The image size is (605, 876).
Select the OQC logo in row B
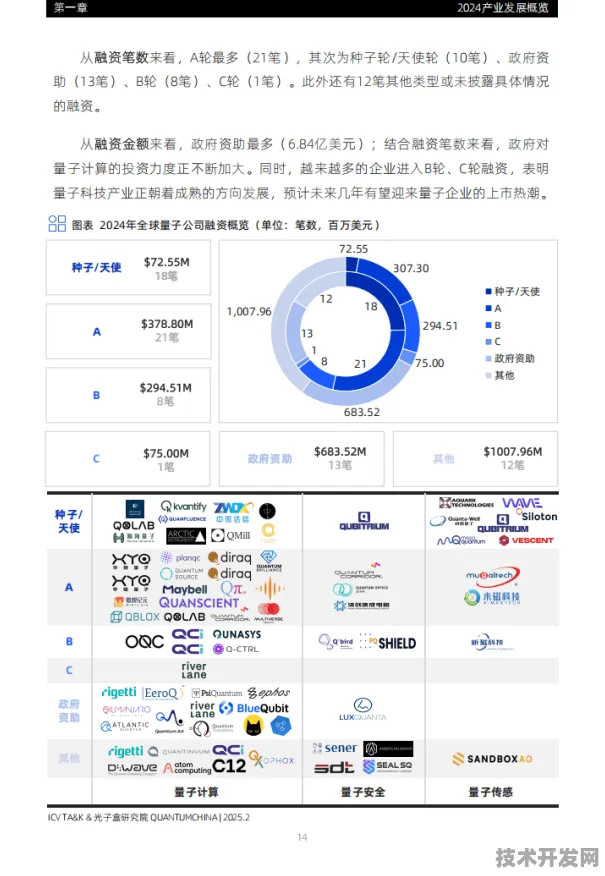[x=145, y=642]
